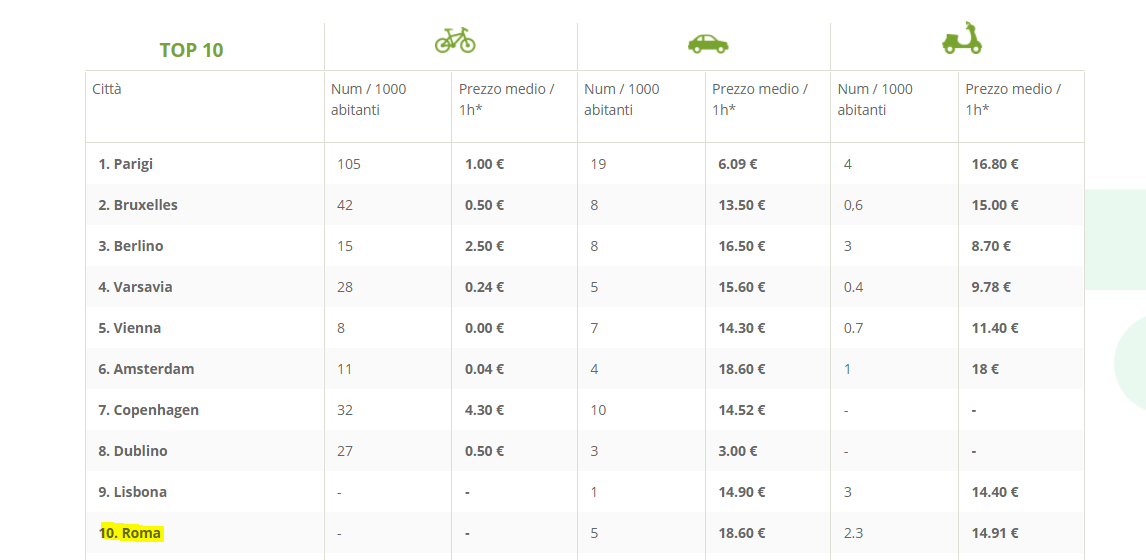Click the 8. Dublino row label
1146x560 pixels.
(133, 451)
